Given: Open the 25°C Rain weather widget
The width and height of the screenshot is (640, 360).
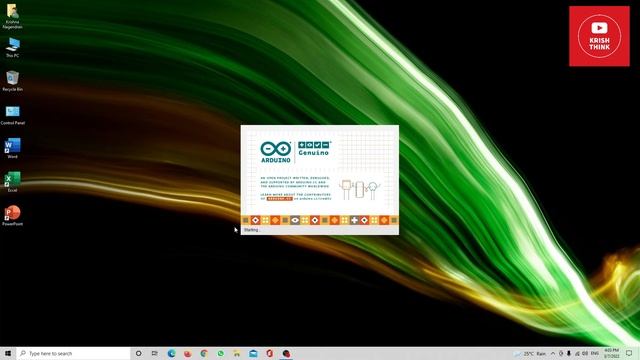Looking at the screenshot, I should [x=530, y=353].
